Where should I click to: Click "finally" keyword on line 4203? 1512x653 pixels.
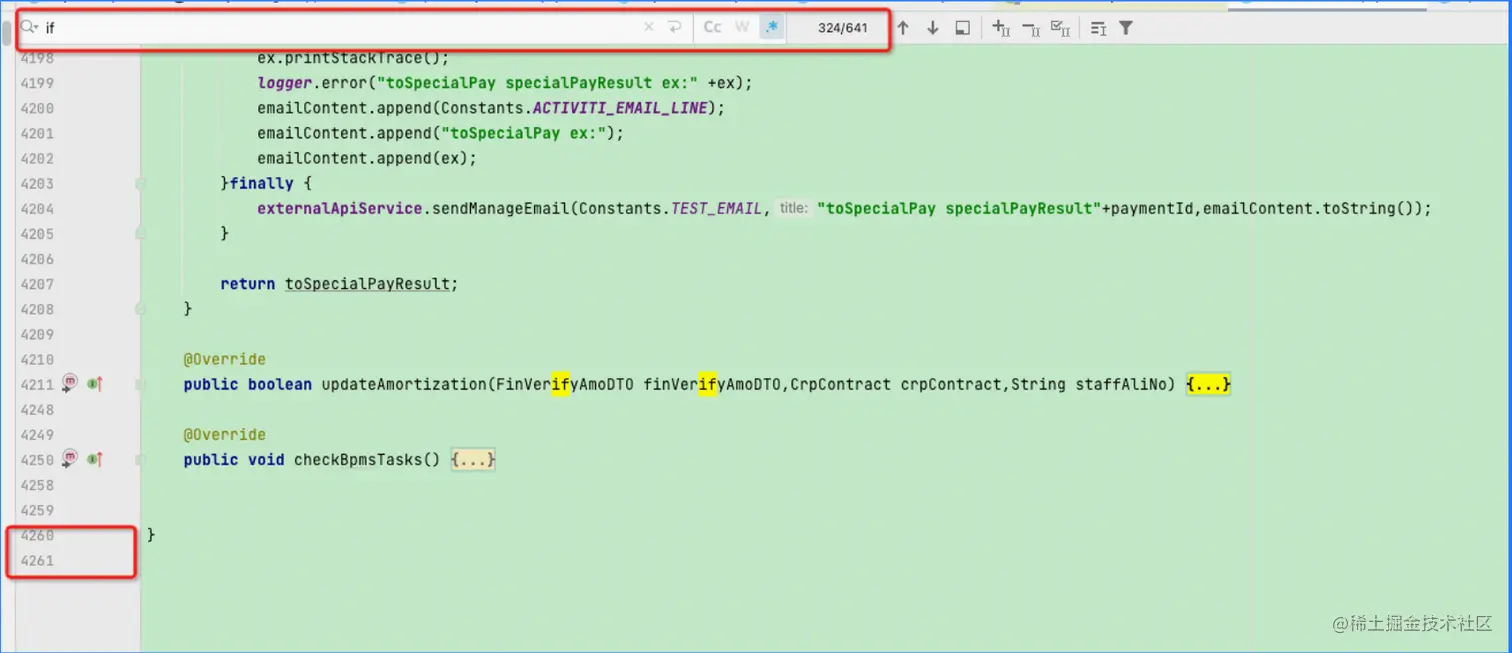tap(261, 184)
